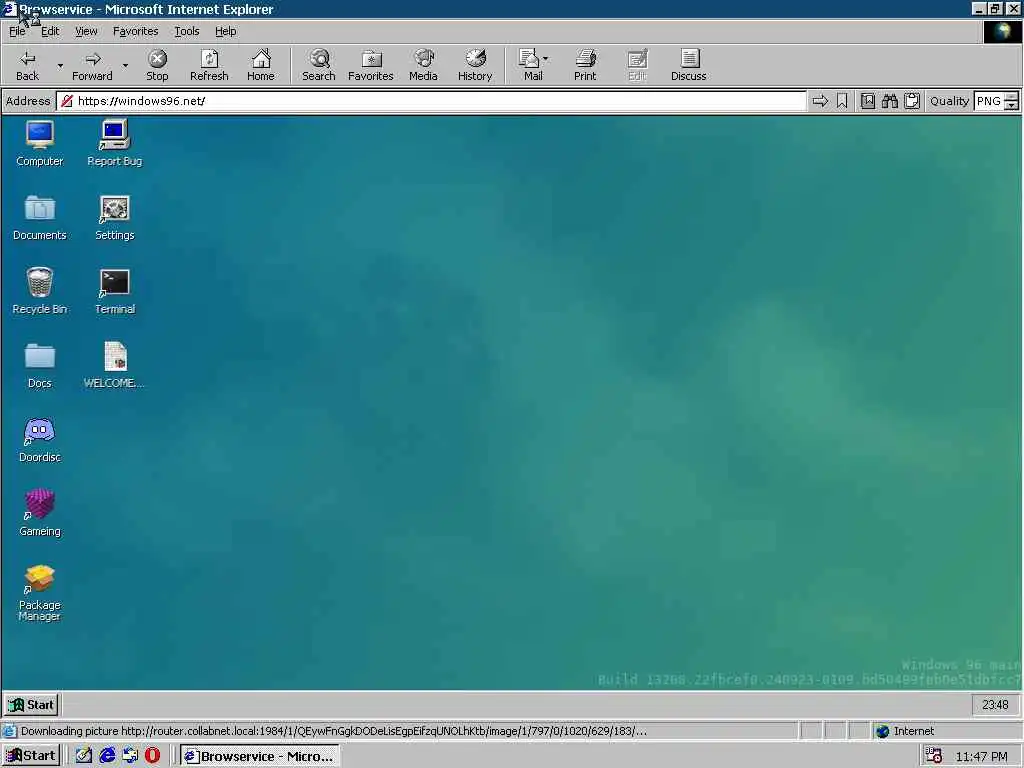Launch the Gameing shortcut
The height and width of the screenshot is (768, 1024).
tap(40, 513)
